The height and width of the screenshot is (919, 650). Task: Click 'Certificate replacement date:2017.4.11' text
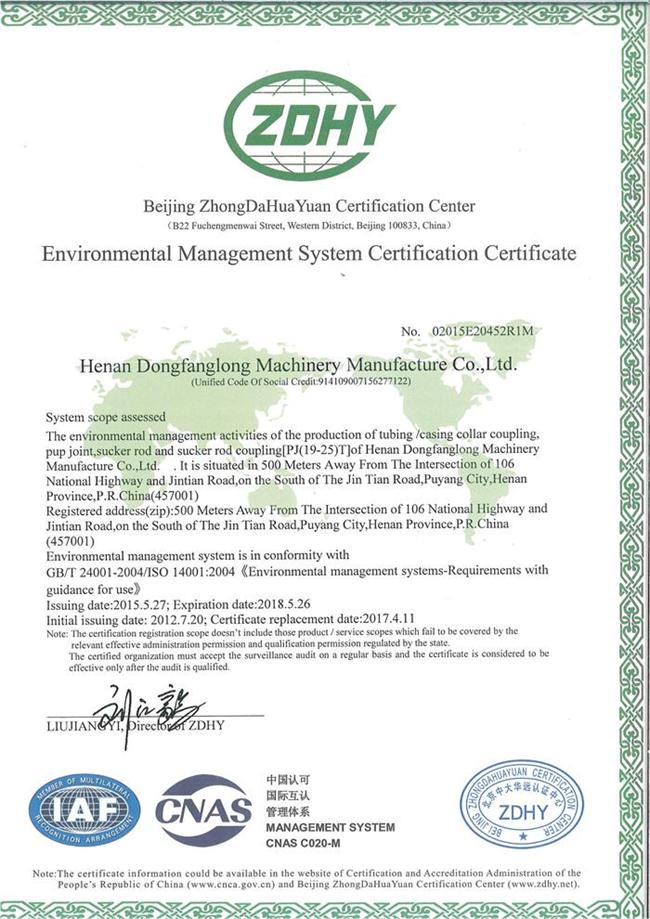312,618
